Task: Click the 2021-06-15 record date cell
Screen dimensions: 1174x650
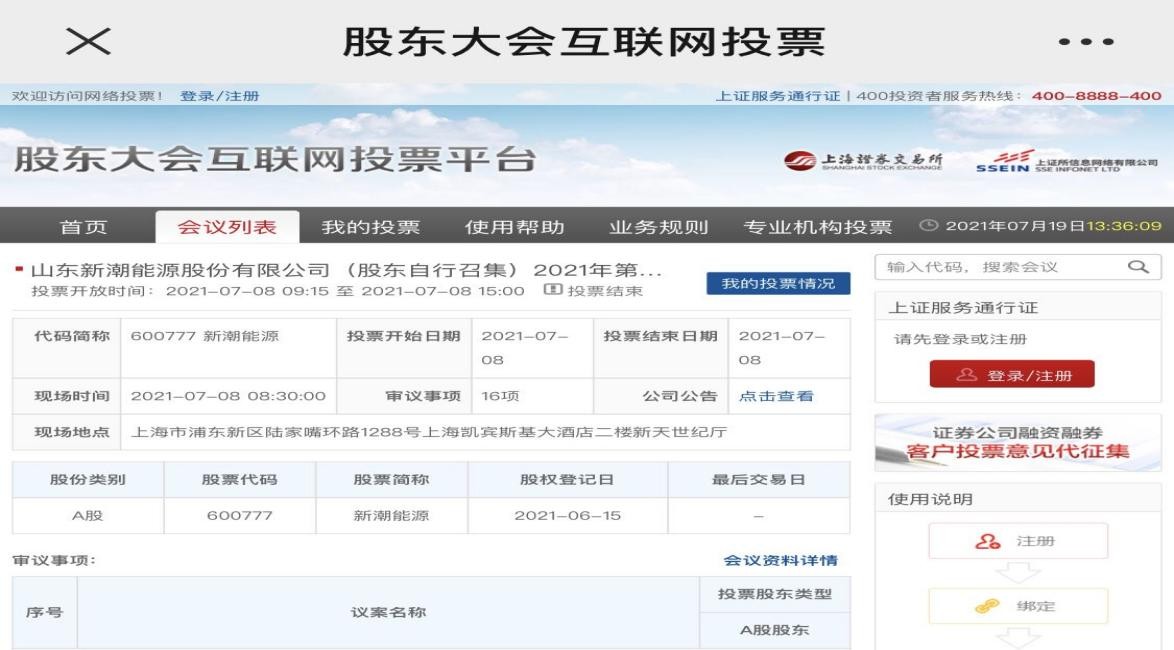Action: click(568, 515)
